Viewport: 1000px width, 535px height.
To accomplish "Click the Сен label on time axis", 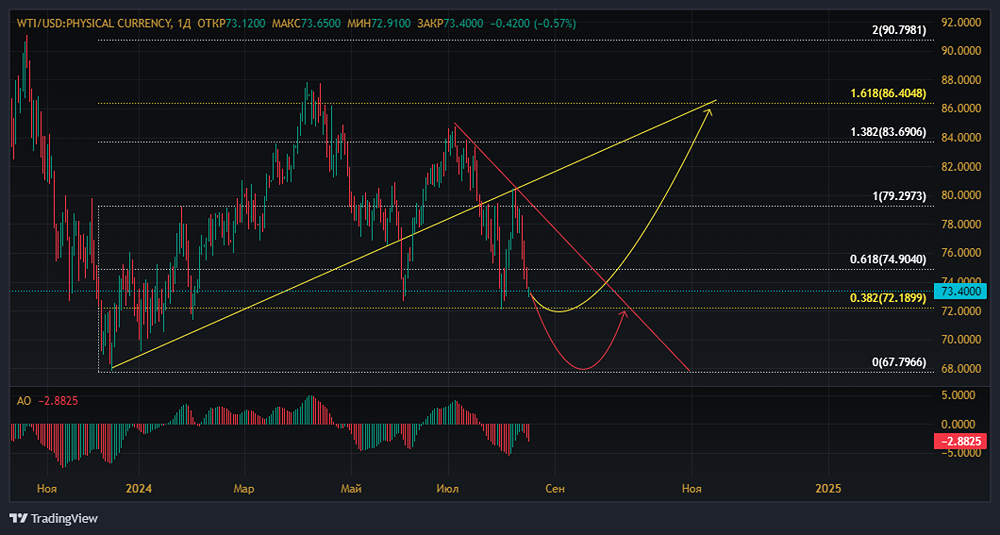I will click(555, 489).
